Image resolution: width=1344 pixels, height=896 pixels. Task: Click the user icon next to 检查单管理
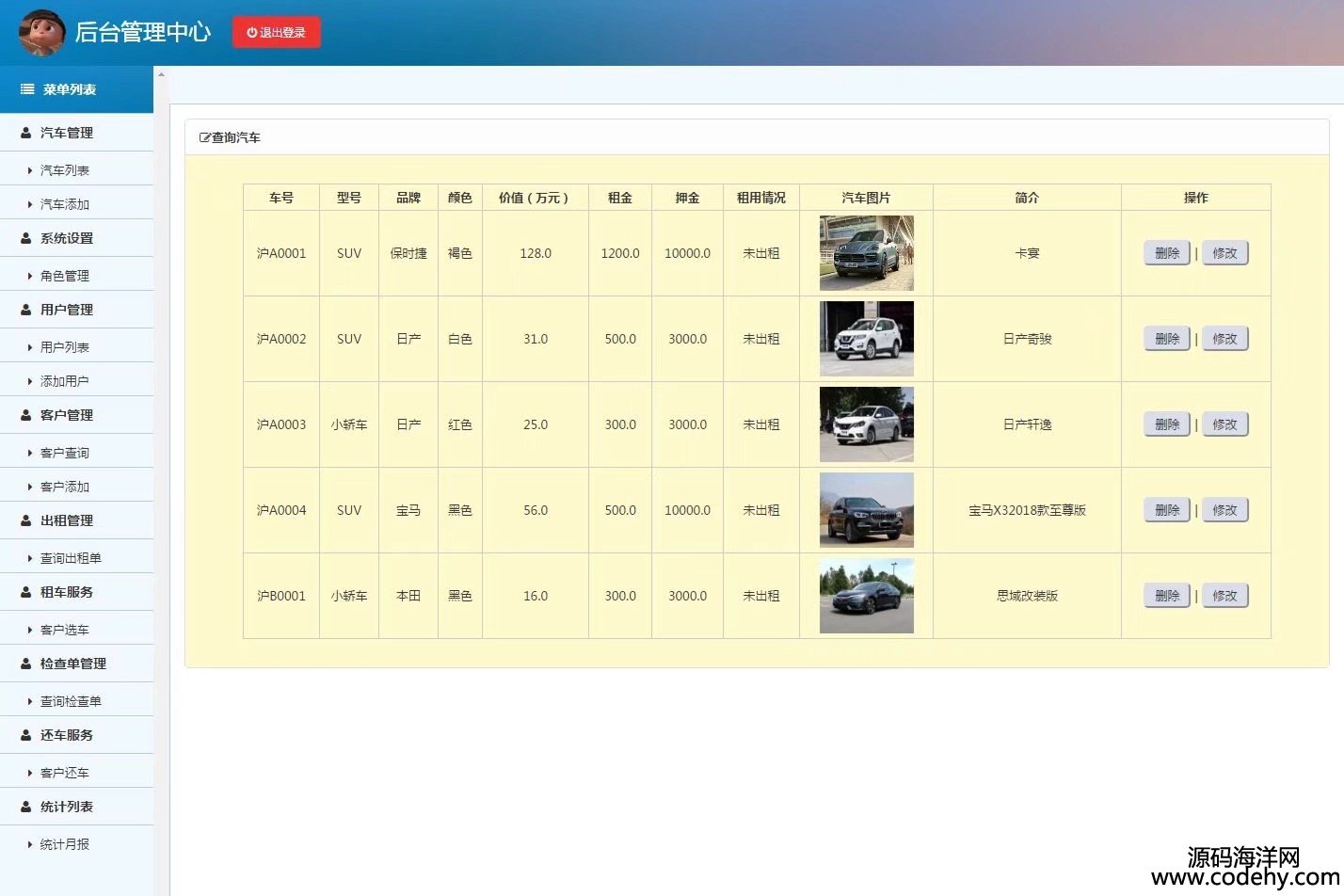coord(26,664)
